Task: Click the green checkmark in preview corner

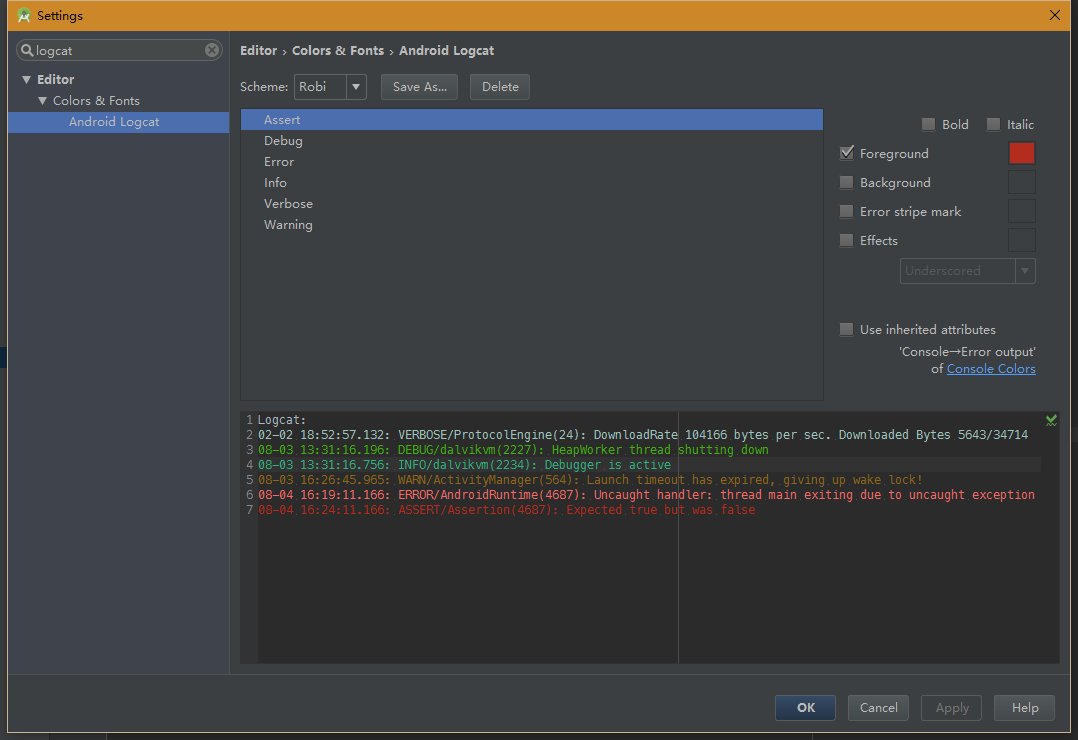Action: [x=1051, y=420]
